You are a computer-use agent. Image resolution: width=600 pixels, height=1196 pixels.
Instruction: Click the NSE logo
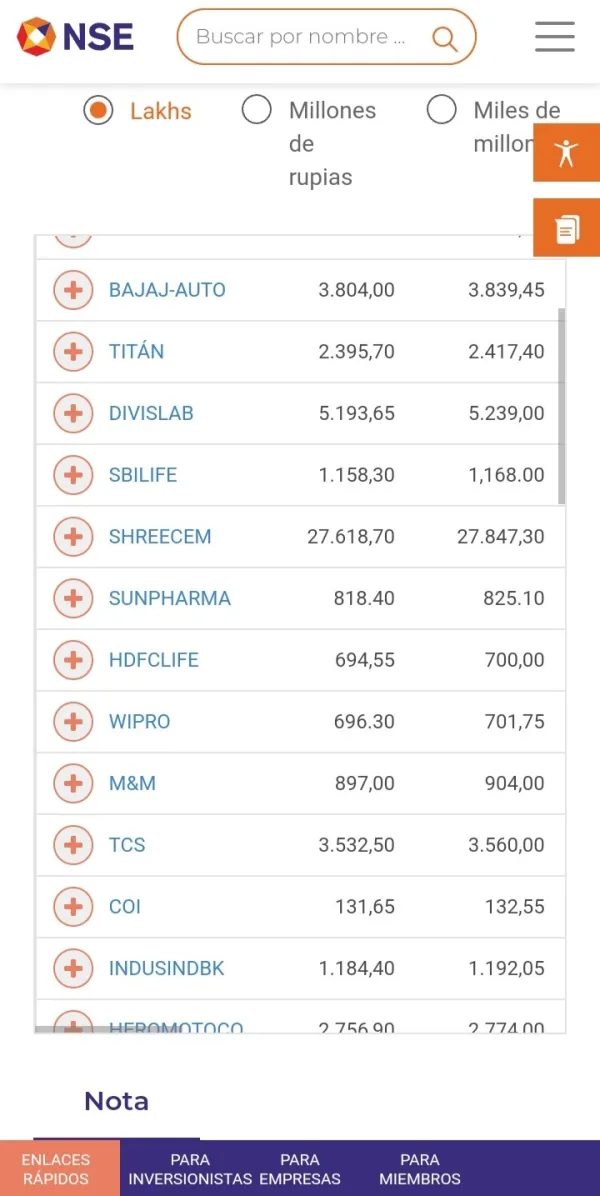coord(75,37)
